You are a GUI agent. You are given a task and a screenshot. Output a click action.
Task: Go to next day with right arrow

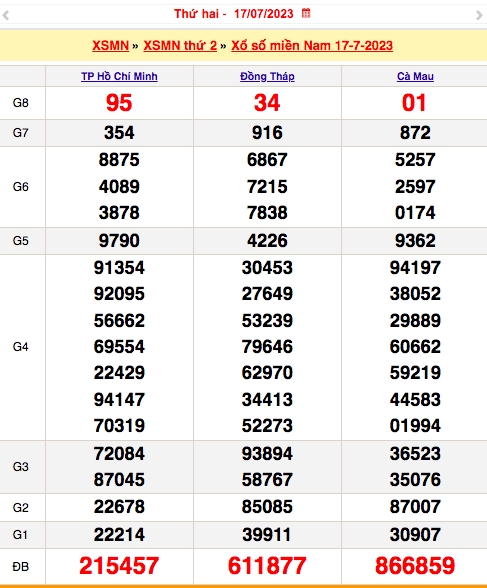479,15
